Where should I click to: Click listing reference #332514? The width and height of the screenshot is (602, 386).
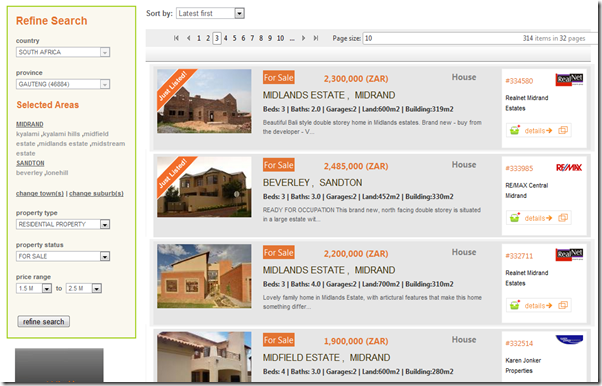[519, 343]
